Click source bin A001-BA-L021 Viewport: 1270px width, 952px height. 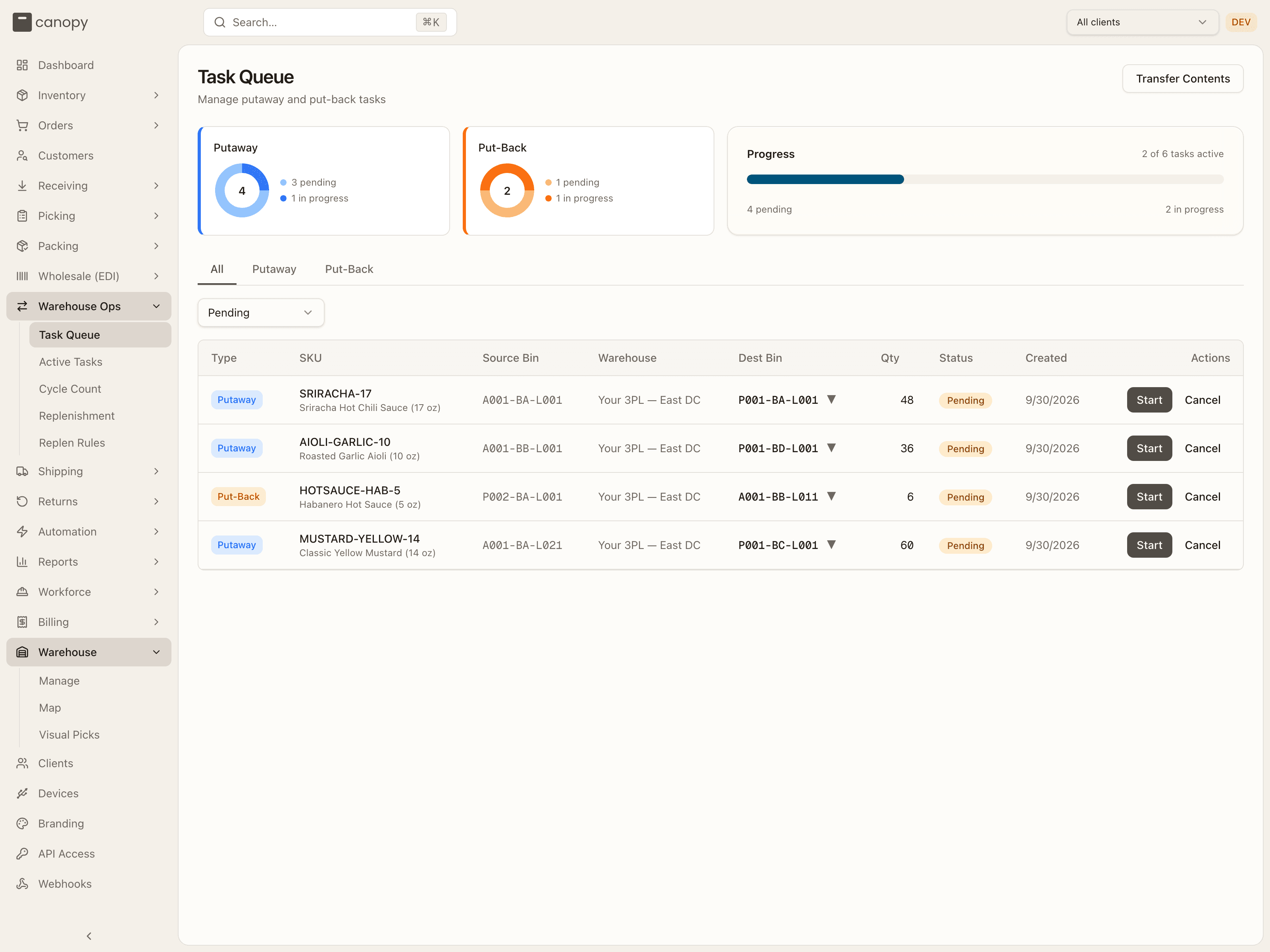[522, 545]
